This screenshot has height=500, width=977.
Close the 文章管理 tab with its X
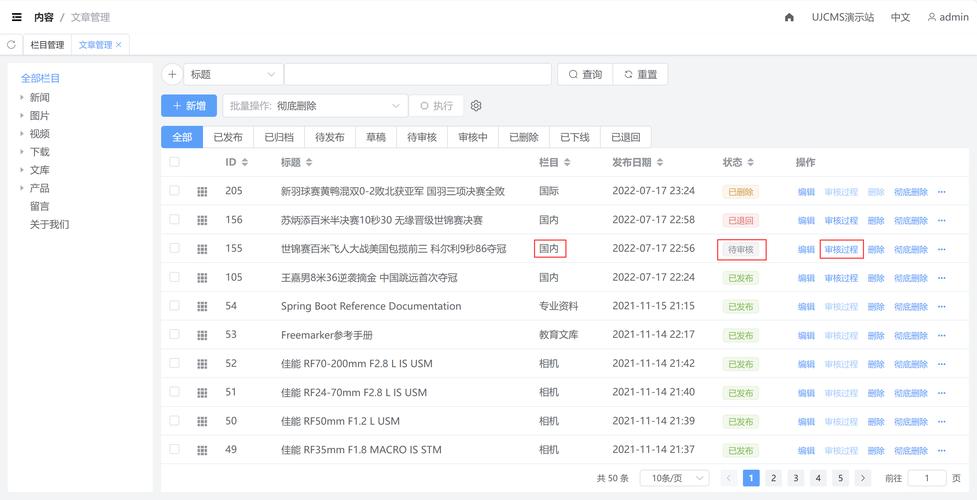coord(119,45)
